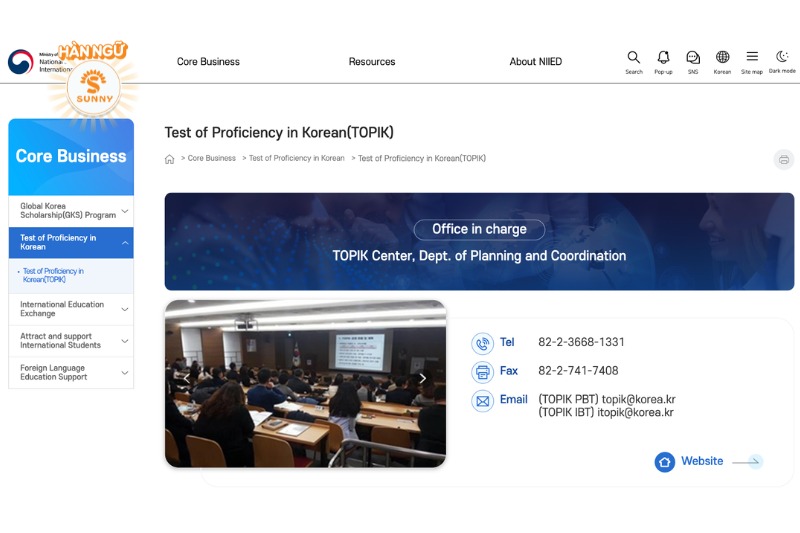Open the Core Business top menu
800x533 pixels.
point(208,62)
